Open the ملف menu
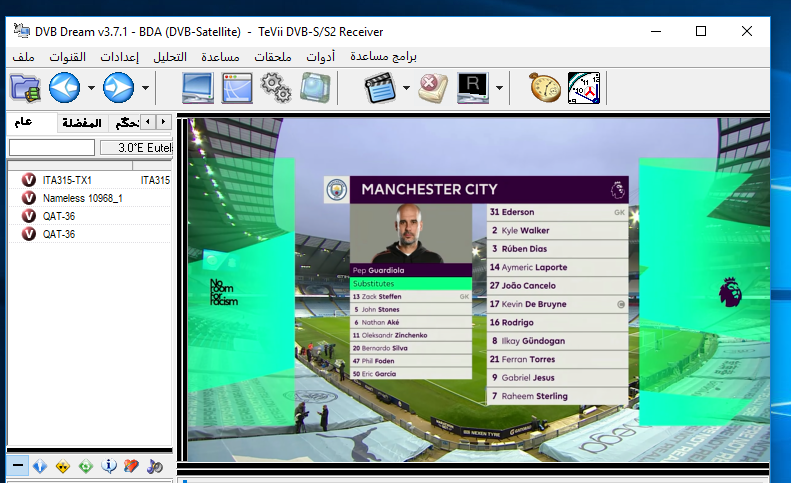The width and height of the screenshot is (791, 483). pyautogui.click(x=23, y=57)
